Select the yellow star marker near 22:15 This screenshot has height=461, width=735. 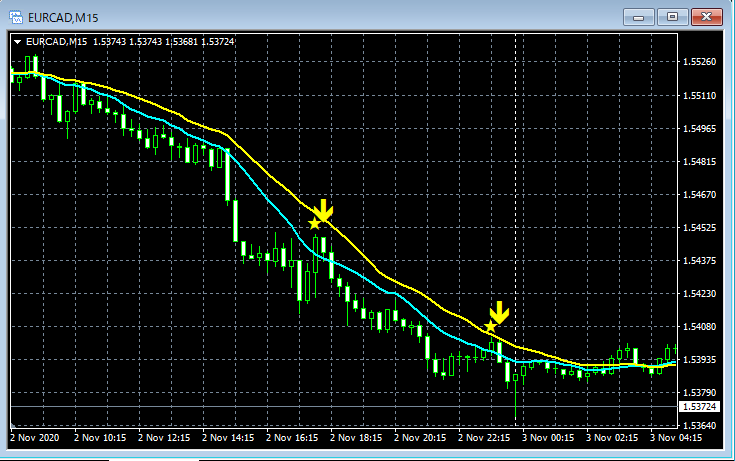coord(490,326)
